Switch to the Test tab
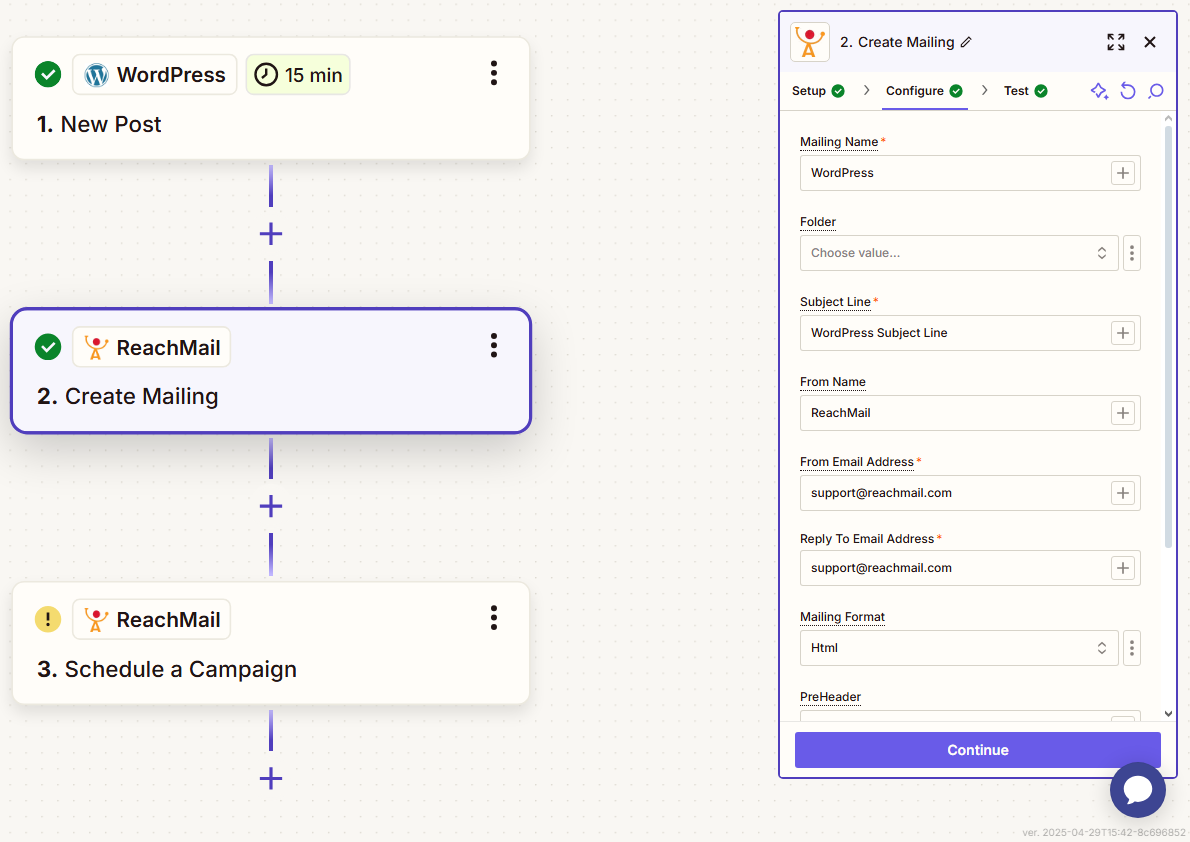1190x842 pixels. pyautogui.click(x=1025, y=91)
